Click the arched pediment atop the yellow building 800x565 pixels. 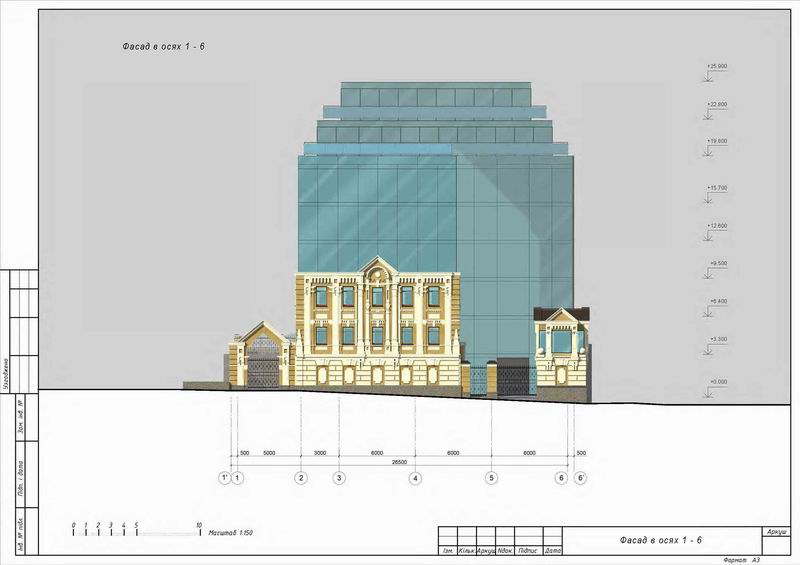[x=378, y=267]
